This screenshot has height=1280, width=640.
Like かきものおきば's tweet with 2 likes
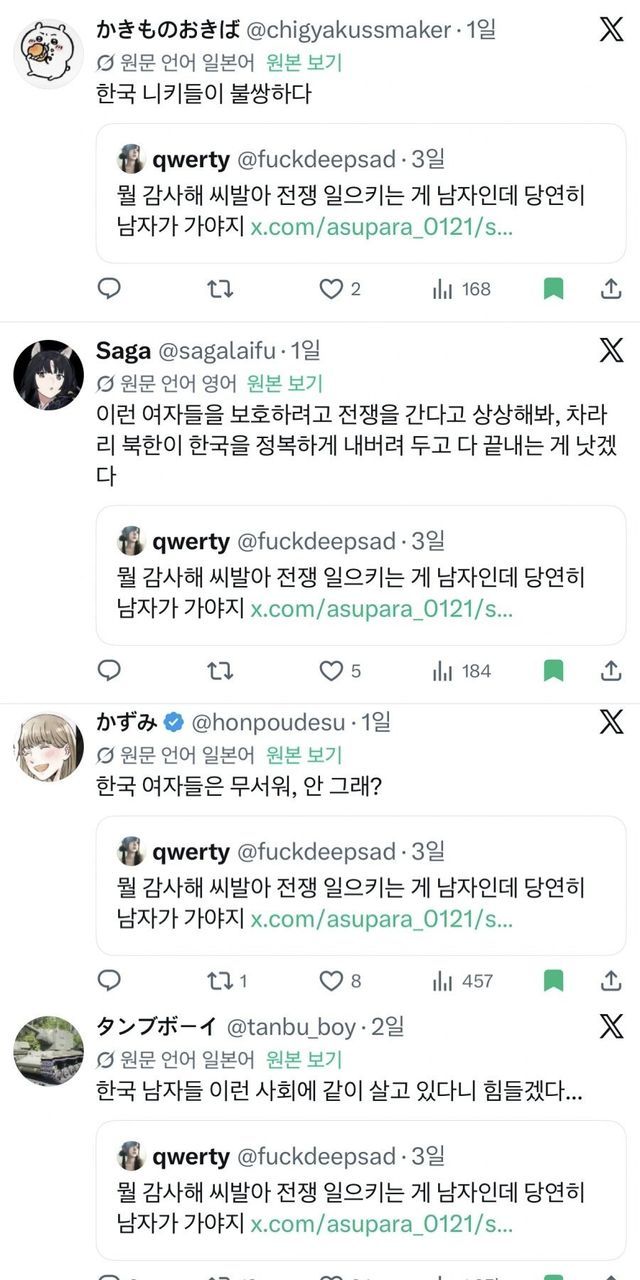331,289
